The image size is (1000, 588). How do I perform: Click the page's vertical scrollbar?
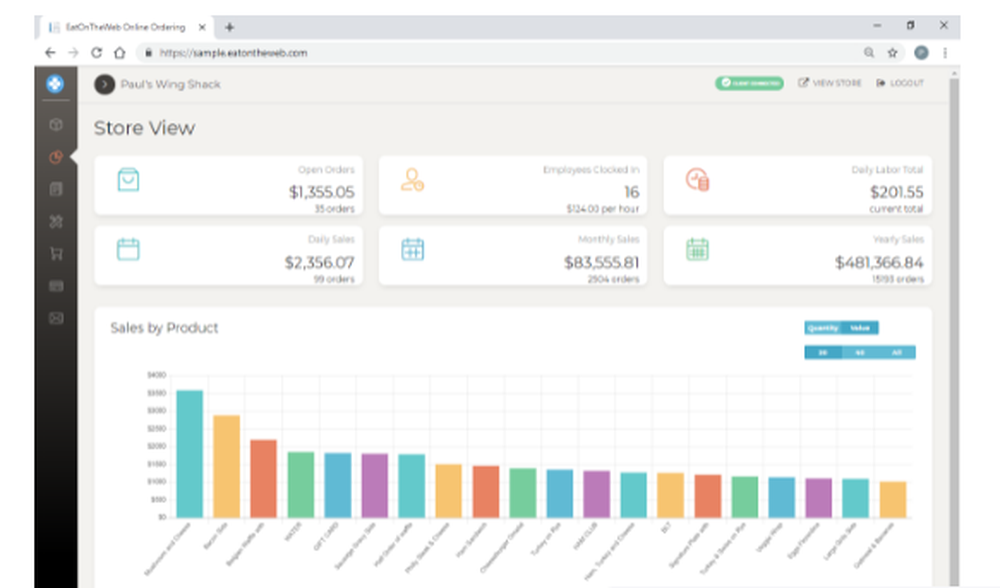click(954, 332)
